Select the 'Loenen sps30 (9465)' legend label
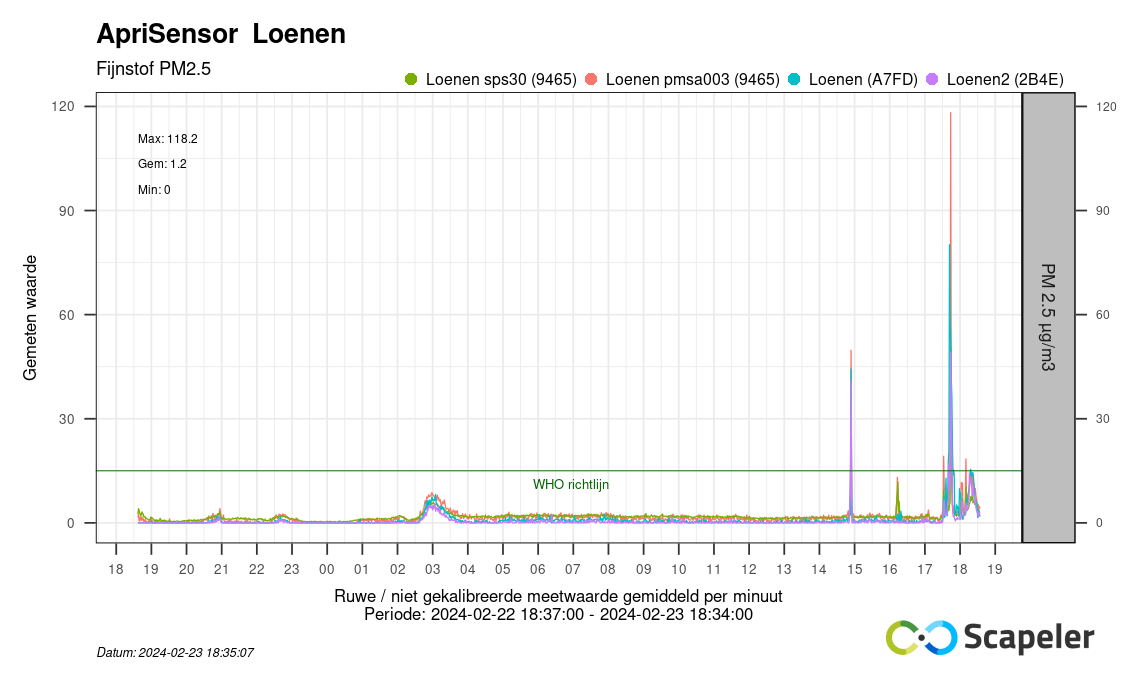1140x683 pixels. pos(501,80)
